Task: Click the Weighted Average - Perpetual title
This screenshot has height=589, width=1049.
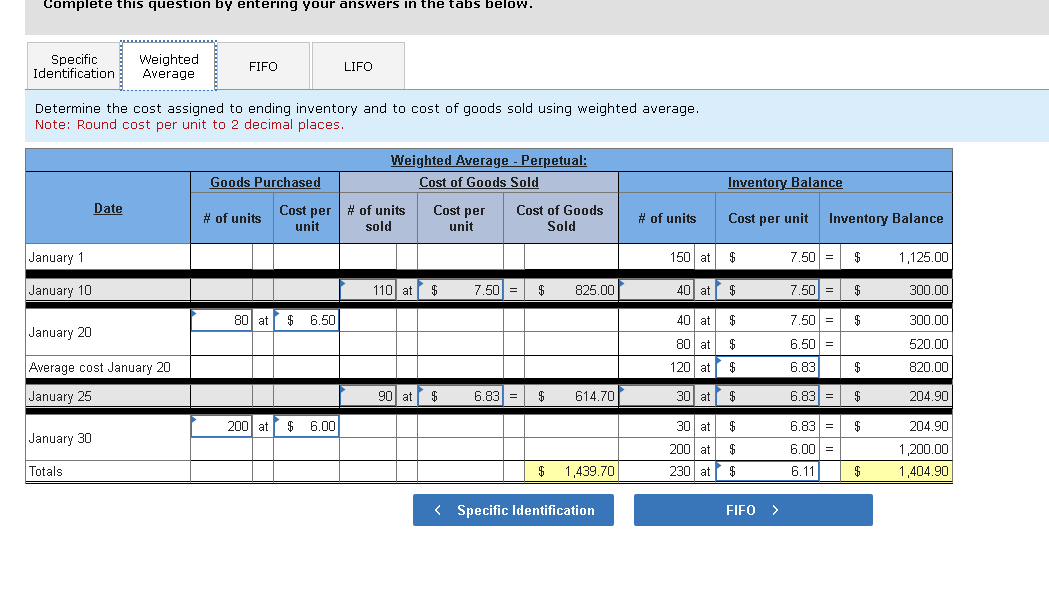Action: pyautogui.click(x=488, y=161)
